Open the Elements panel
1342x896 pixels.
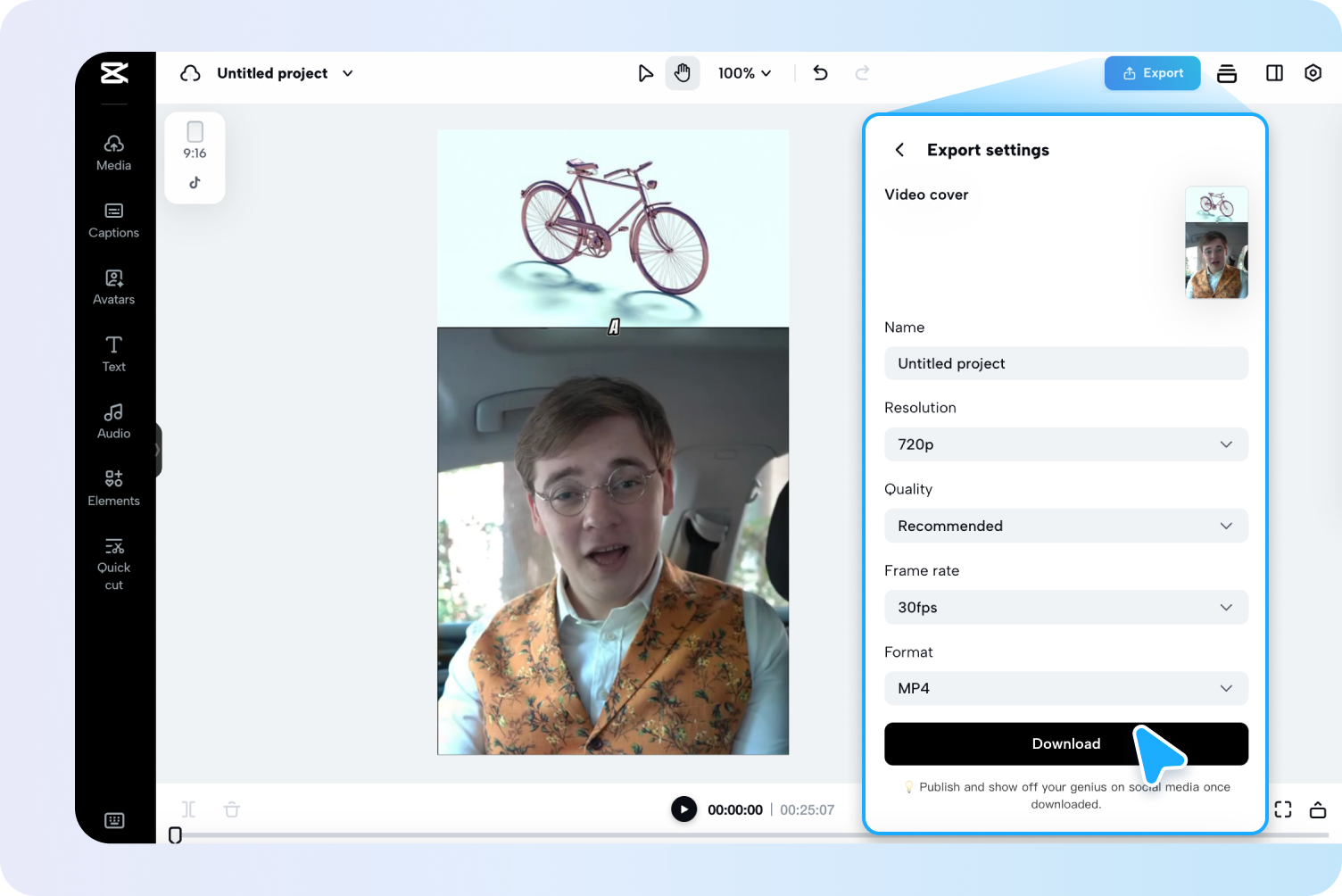[113, 489]
